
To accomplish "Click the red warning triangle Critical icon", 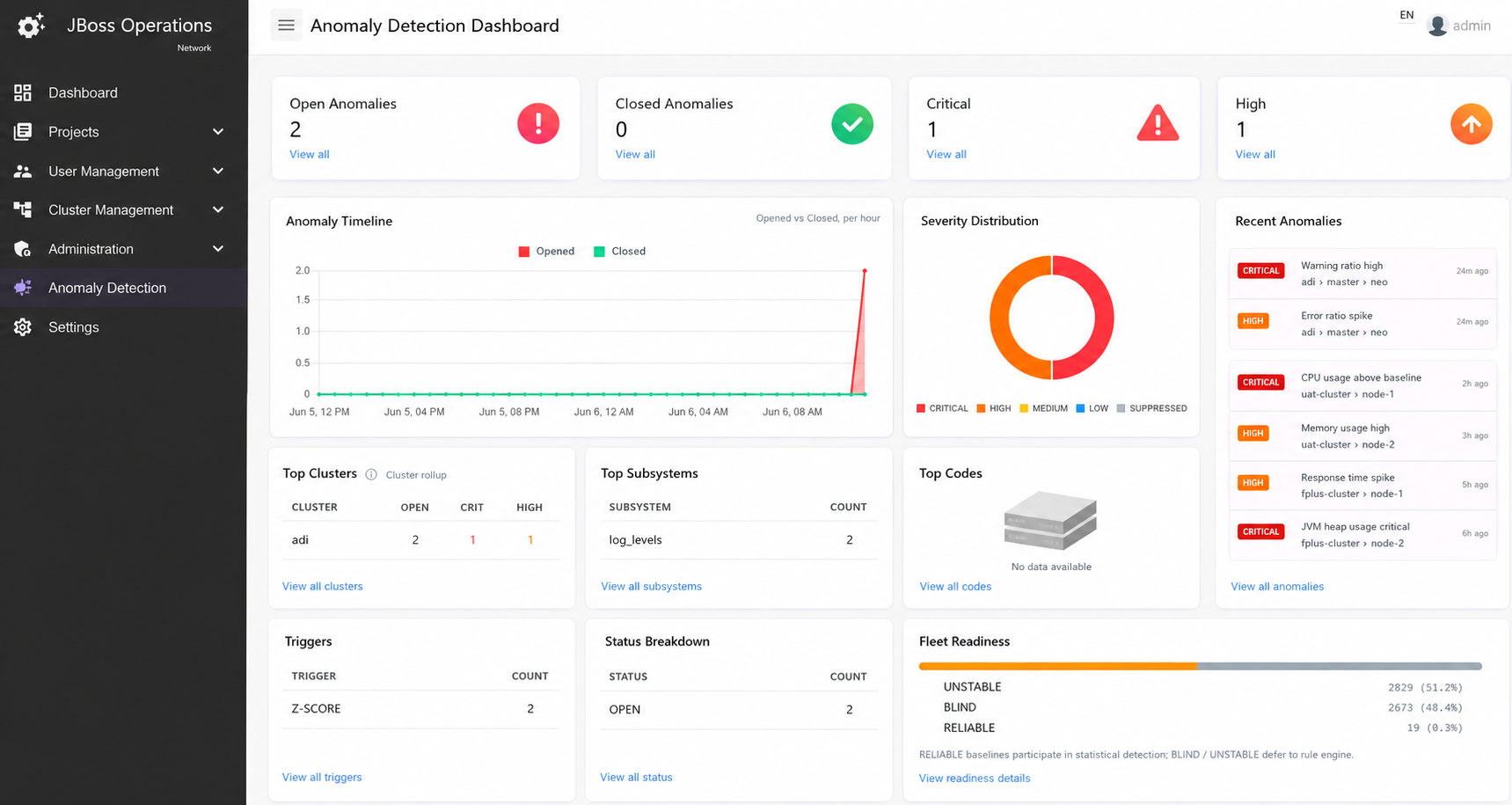I will [x=1158, y=123].
